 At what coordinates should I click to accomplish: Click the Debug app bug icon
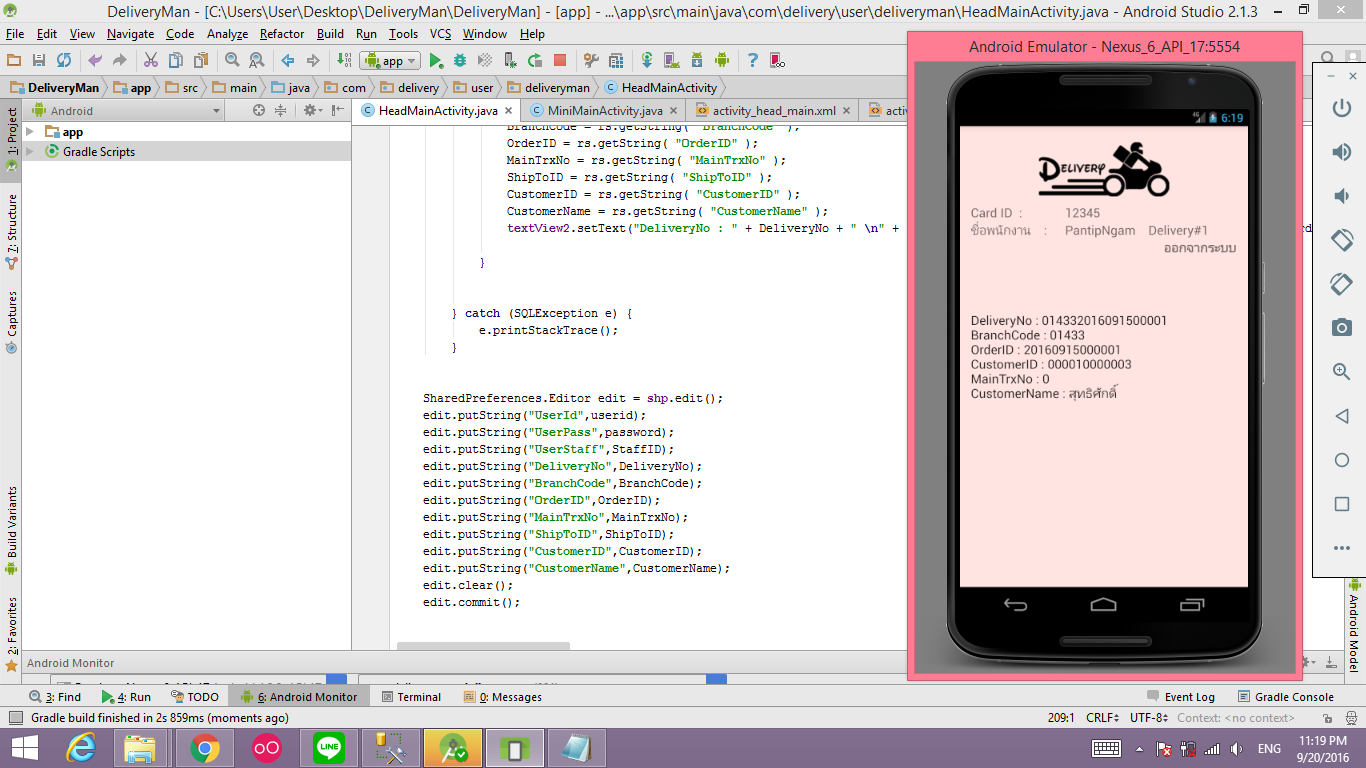(x=460, y=61)
